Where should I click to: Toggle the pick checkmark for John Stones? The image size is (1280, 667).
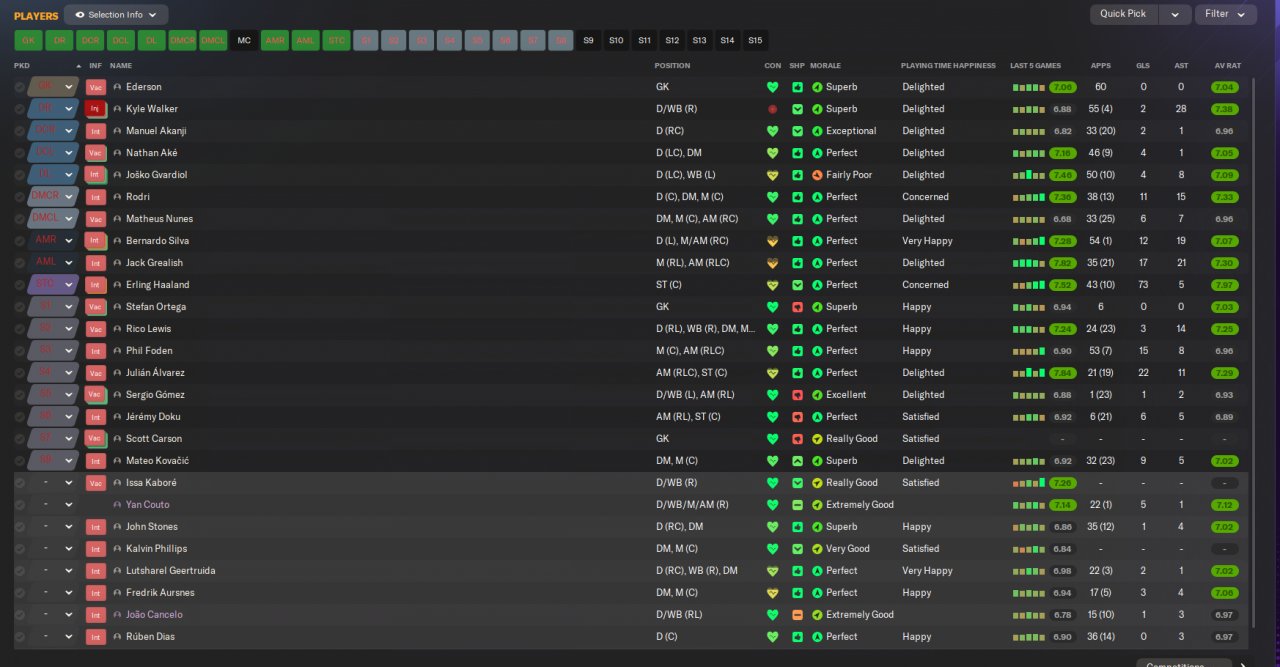tap(20, 527)
